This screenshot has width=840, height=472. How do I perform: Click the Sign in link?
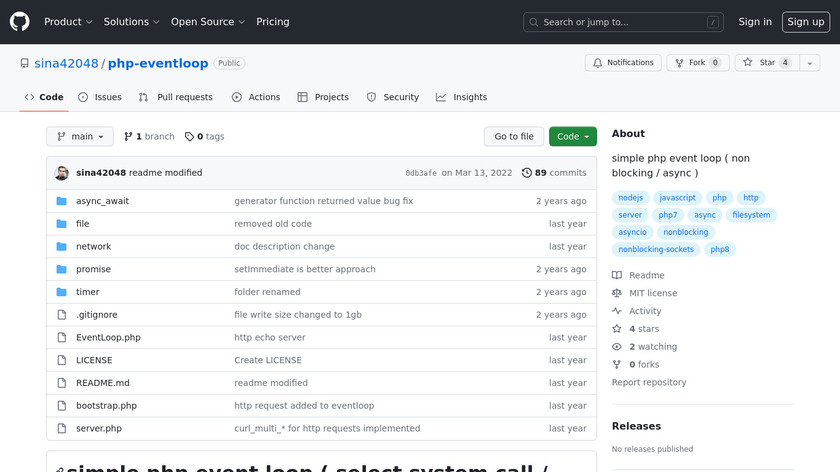pos(755,22)
